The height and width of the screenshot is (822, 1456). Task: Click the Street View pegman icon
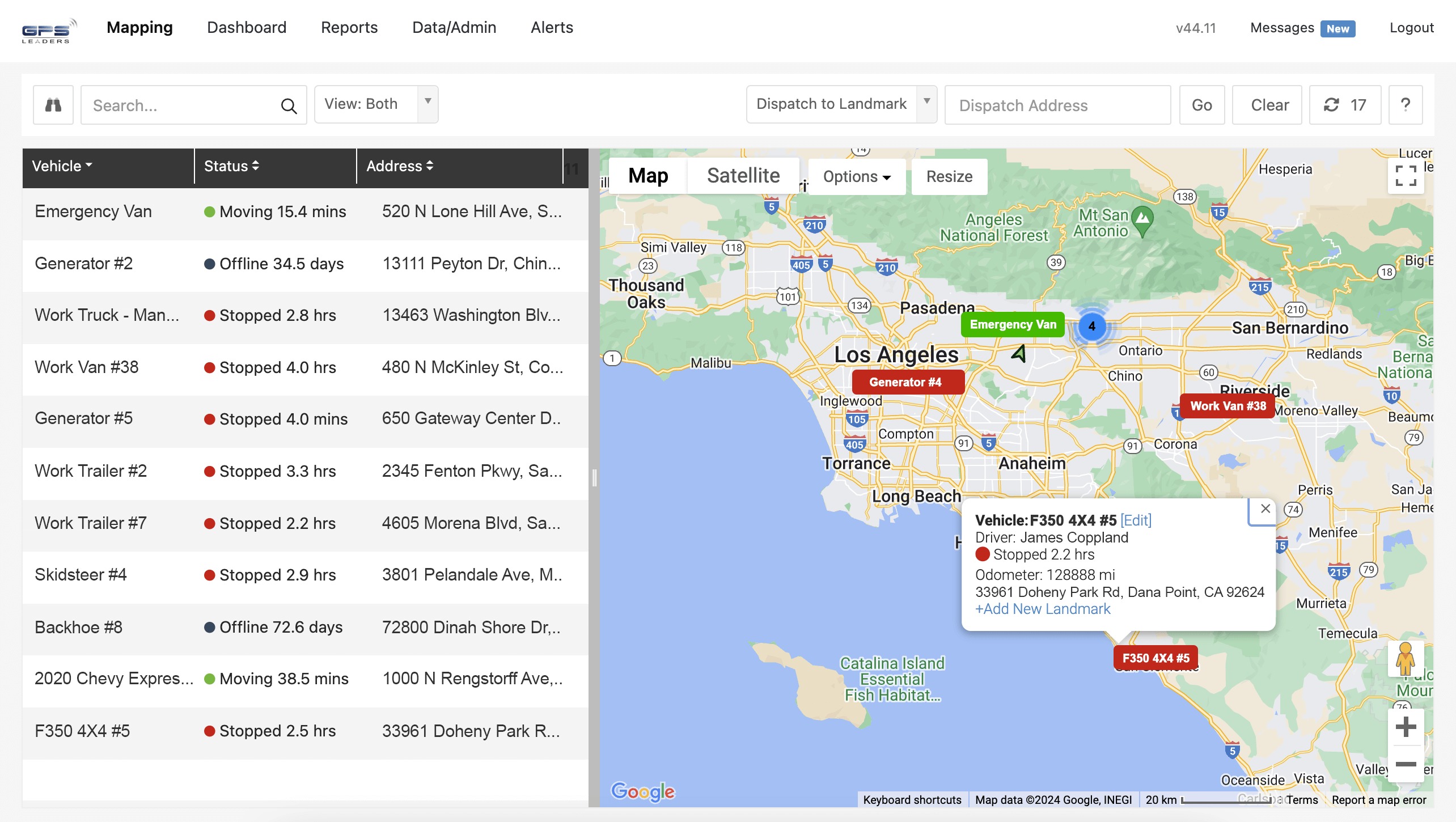click(1405, 659)
